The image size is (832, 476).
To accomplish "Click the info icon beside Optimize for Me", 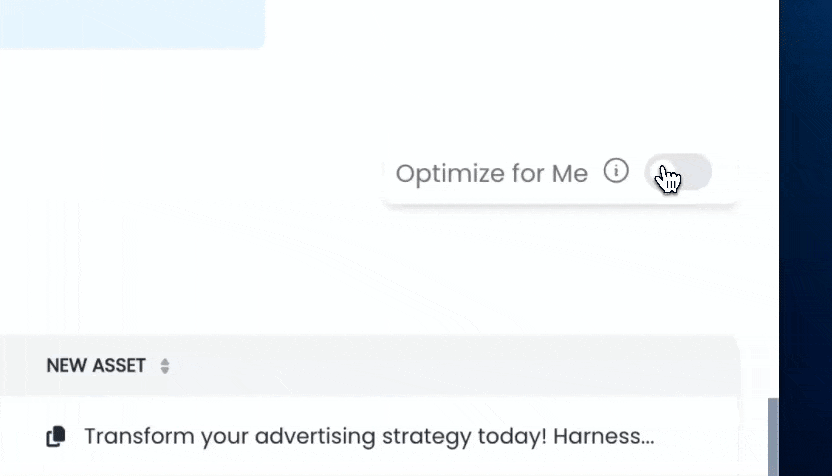I will coord(616,171).
